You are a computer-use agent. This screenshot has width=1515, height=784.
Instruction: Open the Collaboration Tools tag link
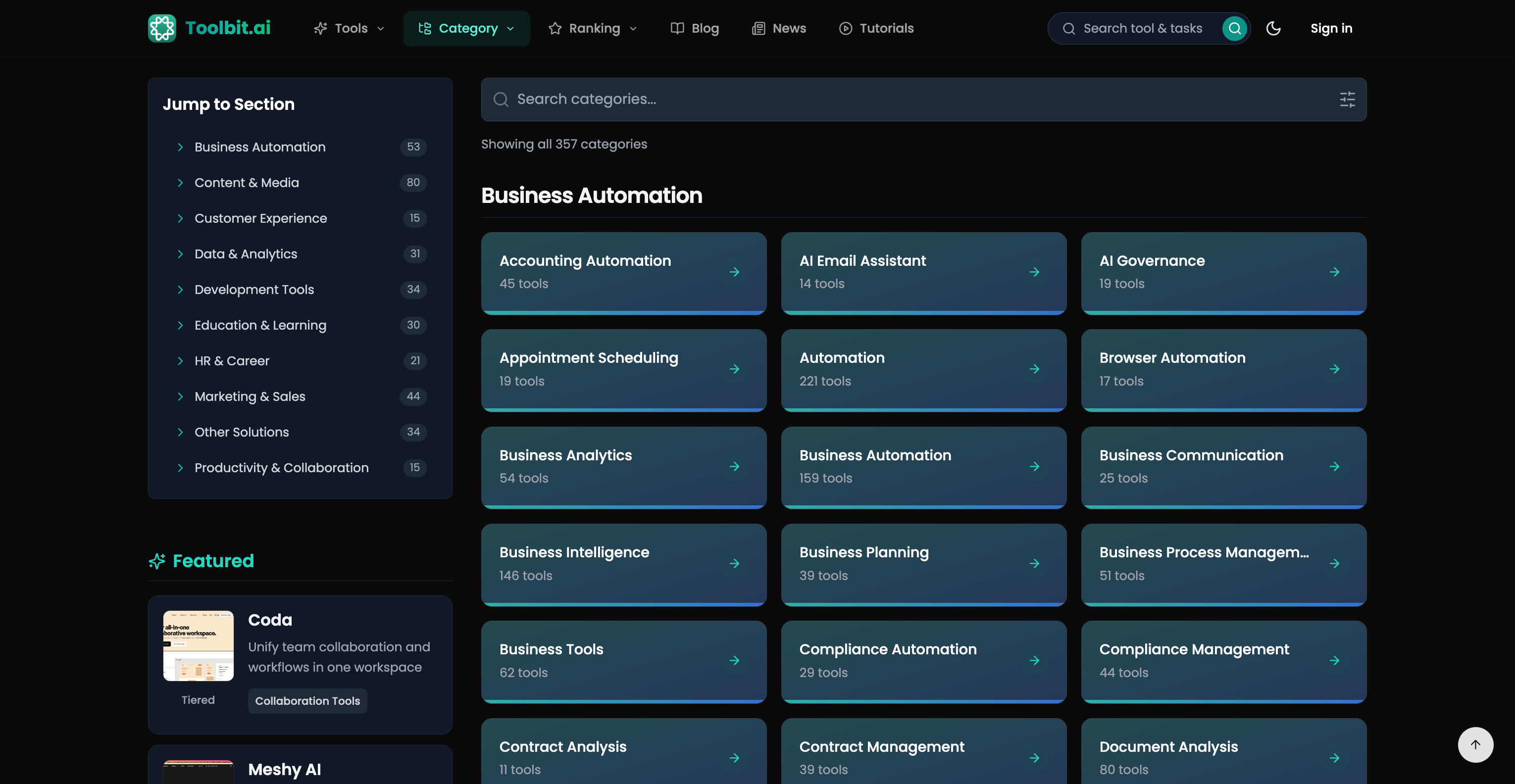[x=307, y=701]
